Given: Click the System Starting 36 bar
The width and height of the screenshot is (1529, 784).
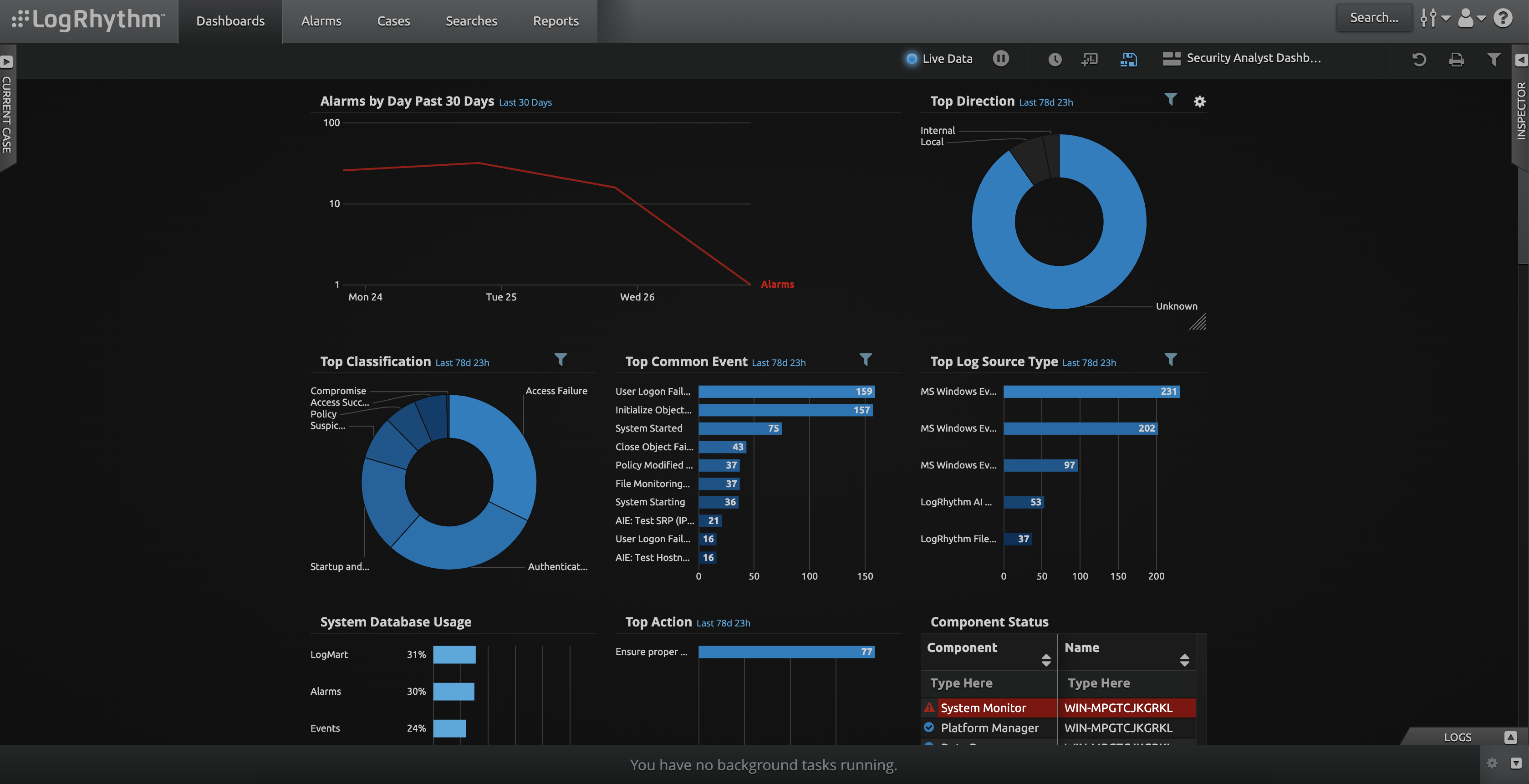Looking at the screenshot, I should [719, 502].
